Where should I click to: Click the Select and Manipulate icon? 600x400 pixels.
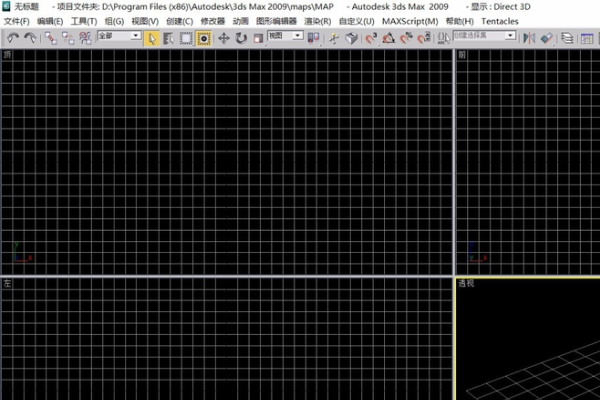point(334,38)
